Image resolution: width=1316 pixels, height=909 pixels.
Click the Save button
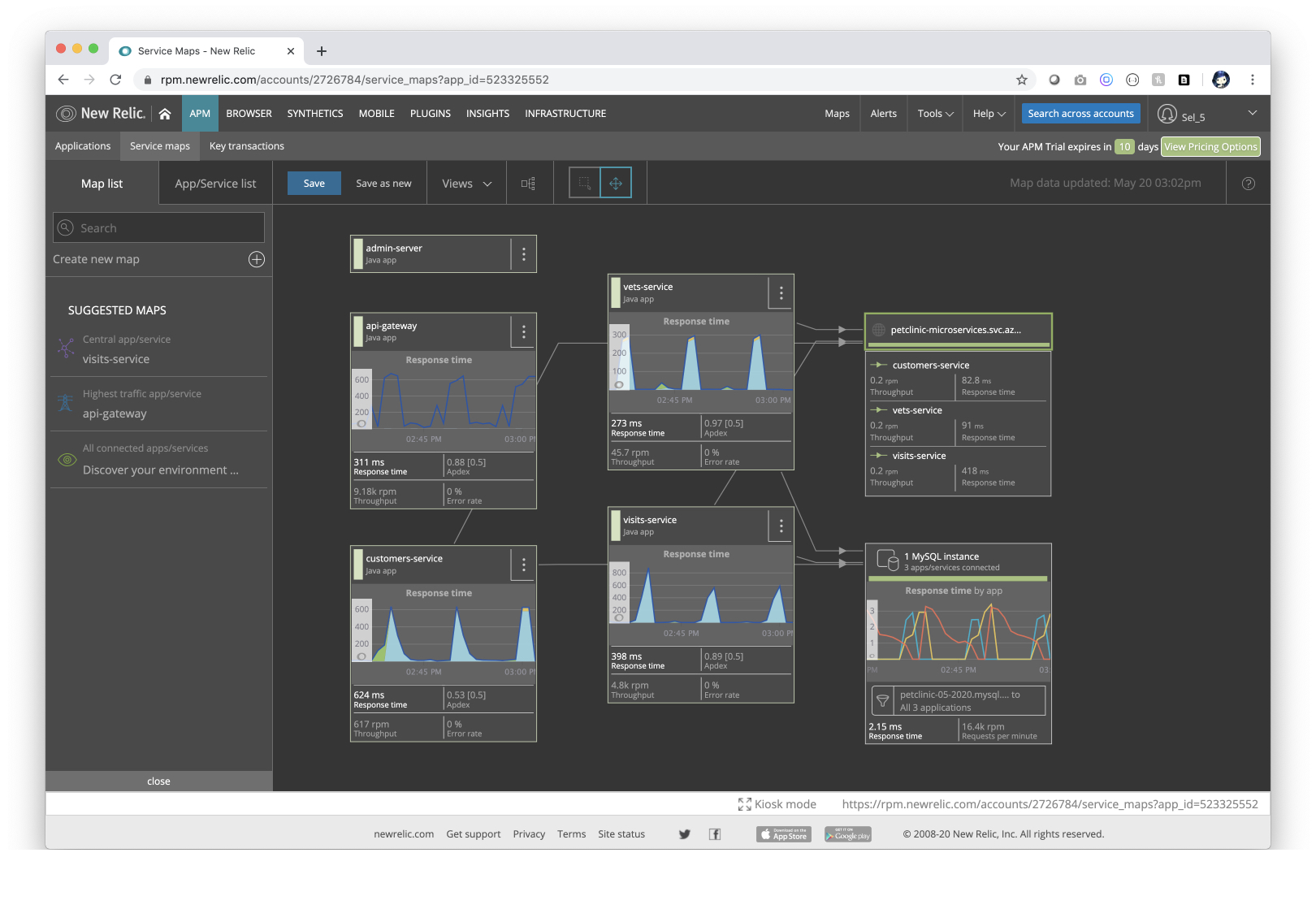pyautogui.click(x=314, y=184)
